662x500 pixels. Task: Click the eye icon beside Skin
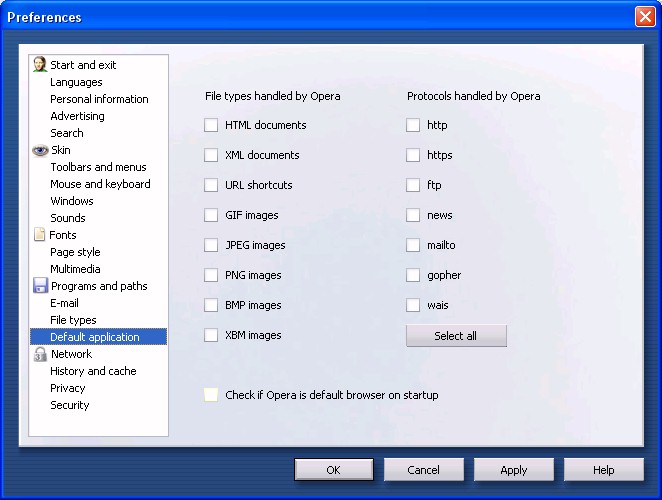tap(40, 150)
